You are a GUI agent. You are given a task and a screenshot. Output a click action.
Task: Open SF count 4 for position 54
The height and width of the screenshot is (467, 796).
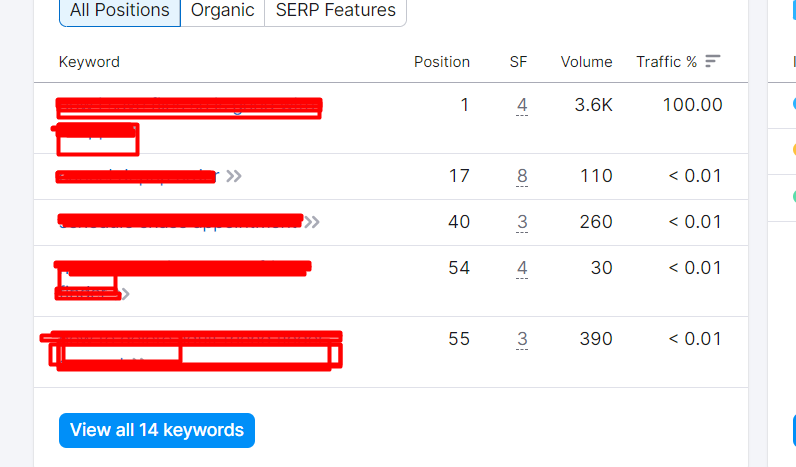tap(522, 268)
